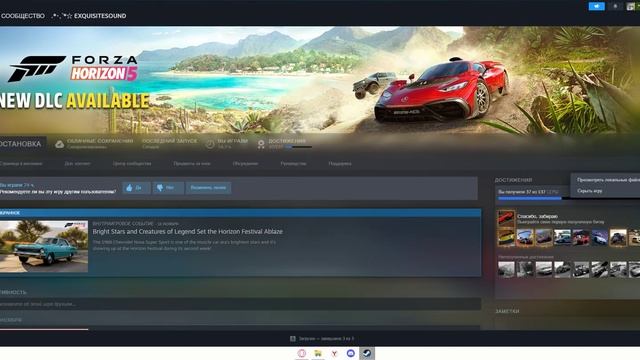Open the Discord taskbar icon

(x=351, y=353)
